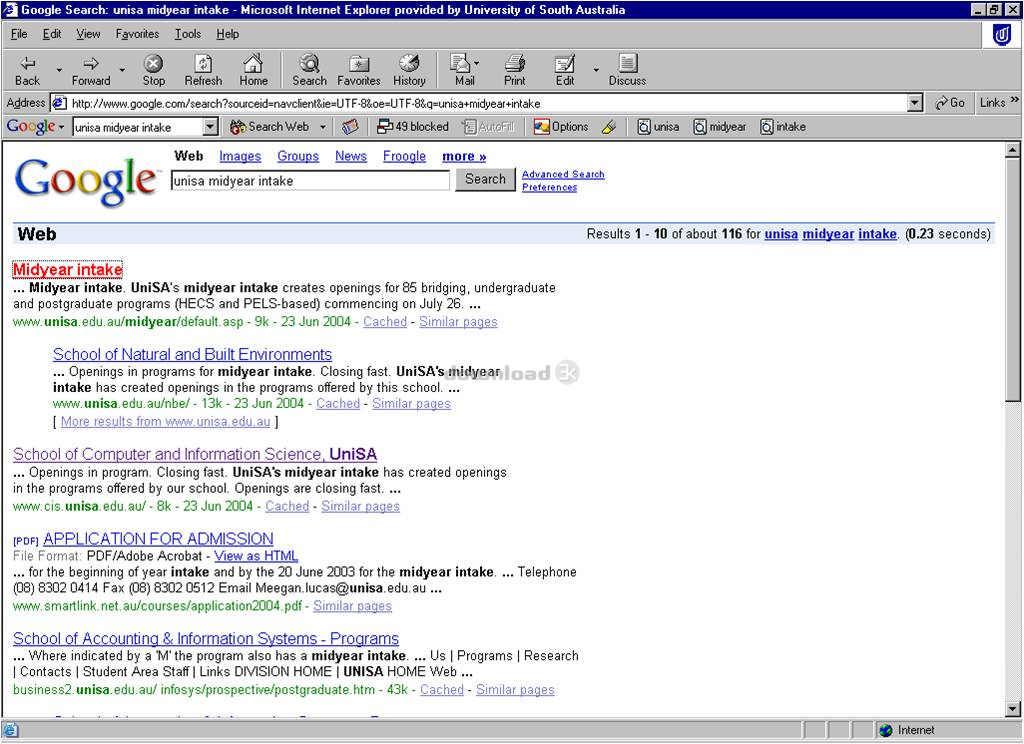The height and width of the screenshot is (744, 1024).
Task: Open the View menu
Action: (88, 34)
